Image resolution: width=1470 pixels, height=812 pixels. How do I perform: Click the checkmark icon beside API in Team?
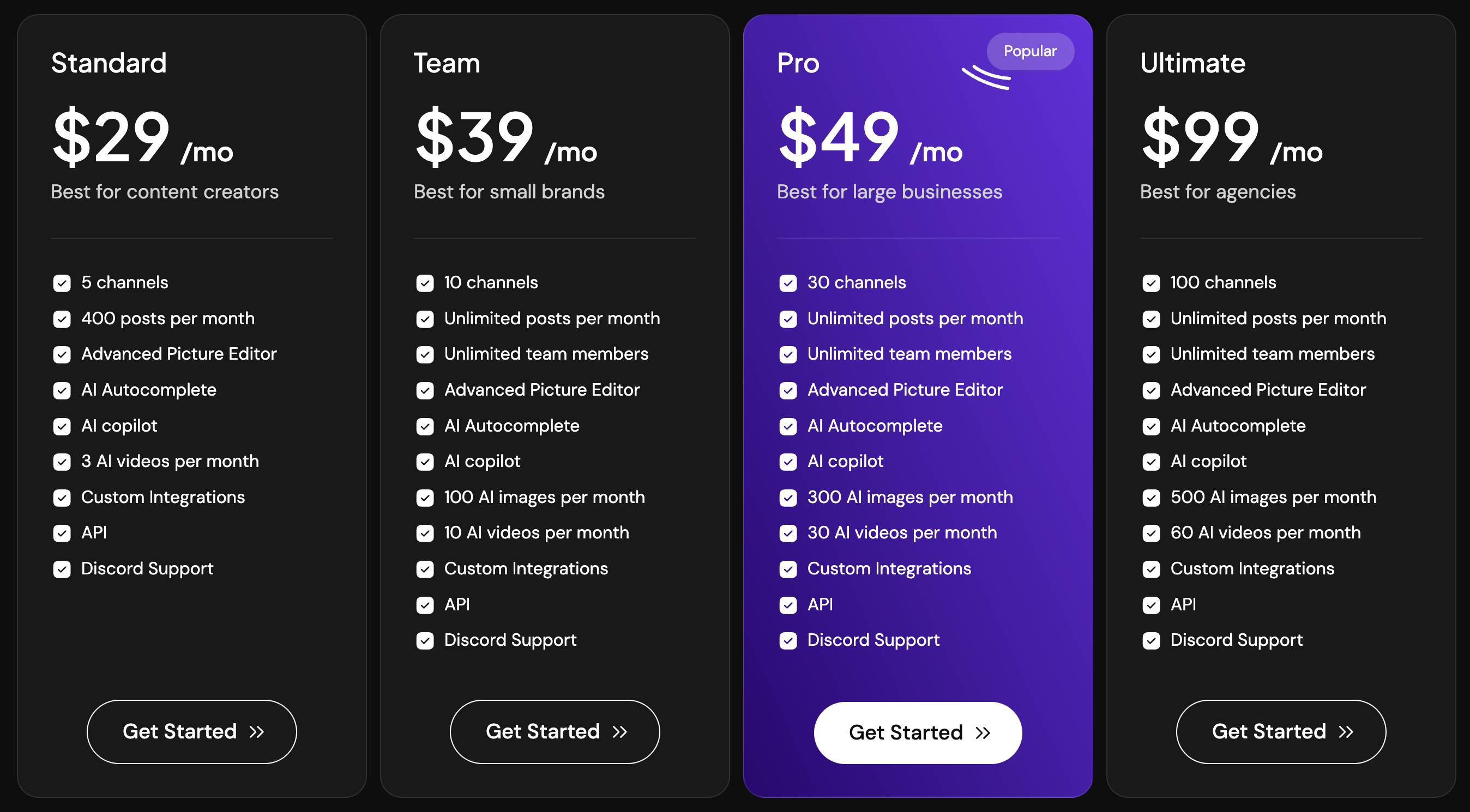(425, 605)
